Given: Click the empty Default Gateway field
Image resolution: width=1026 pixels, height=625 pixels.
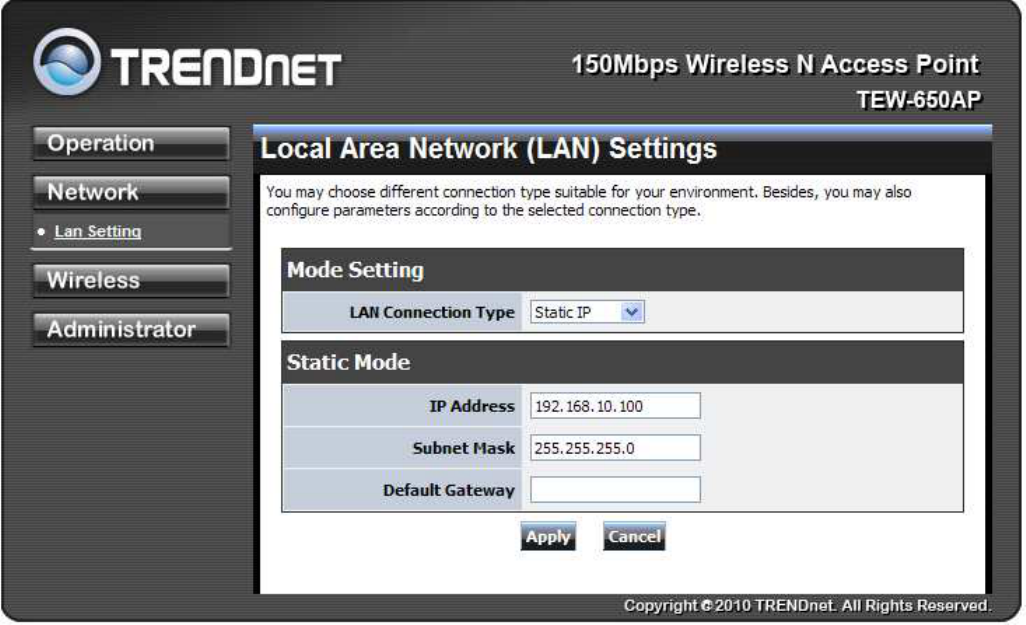Looking at the screenshot, I should pos(615,490).
